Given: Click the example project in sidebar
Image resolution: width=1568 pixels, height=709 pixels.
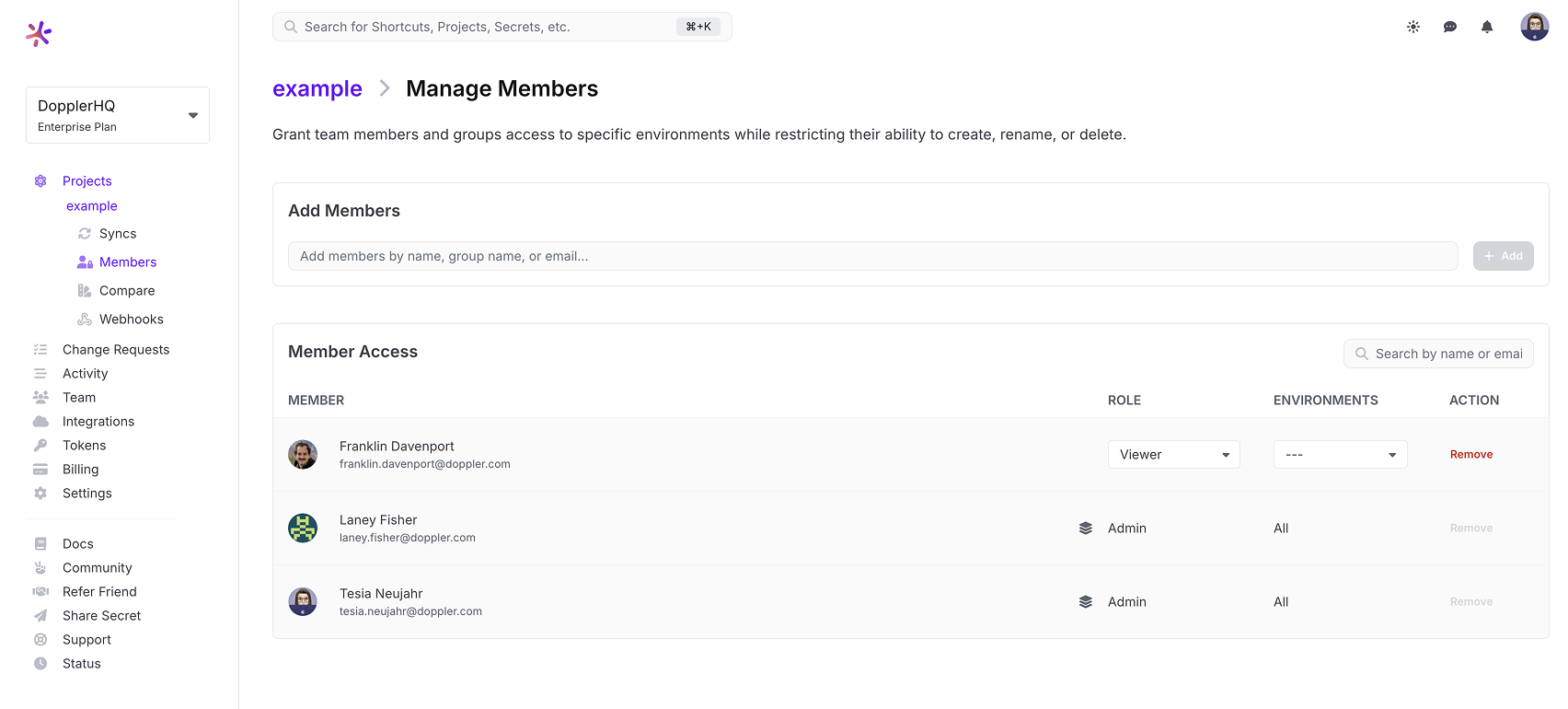Looking at the screenshot, I should 92,206.
